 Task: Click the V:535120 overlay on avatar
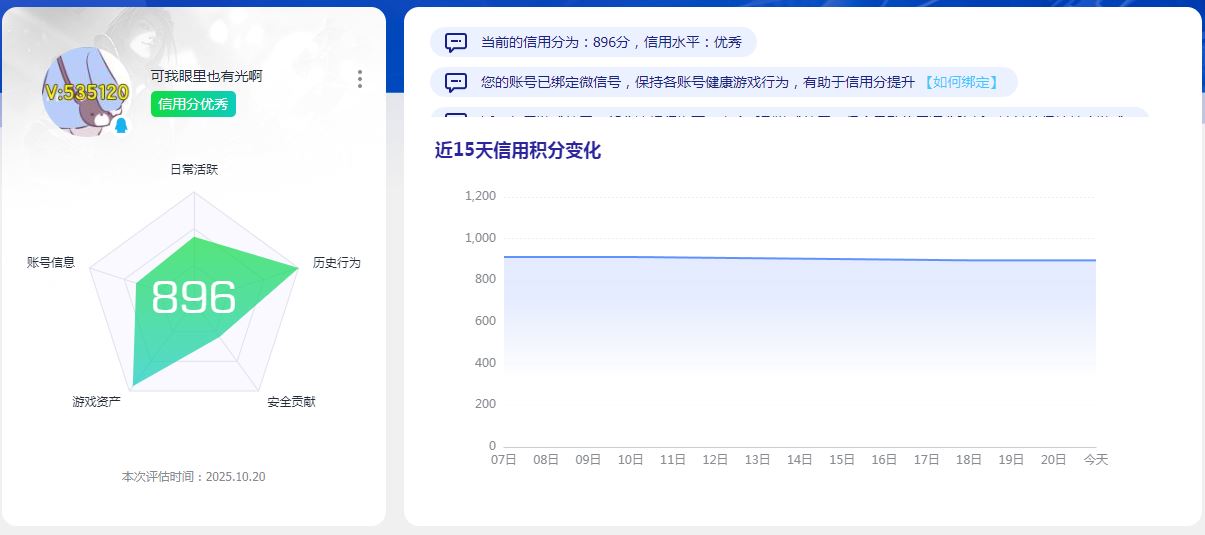86,92
